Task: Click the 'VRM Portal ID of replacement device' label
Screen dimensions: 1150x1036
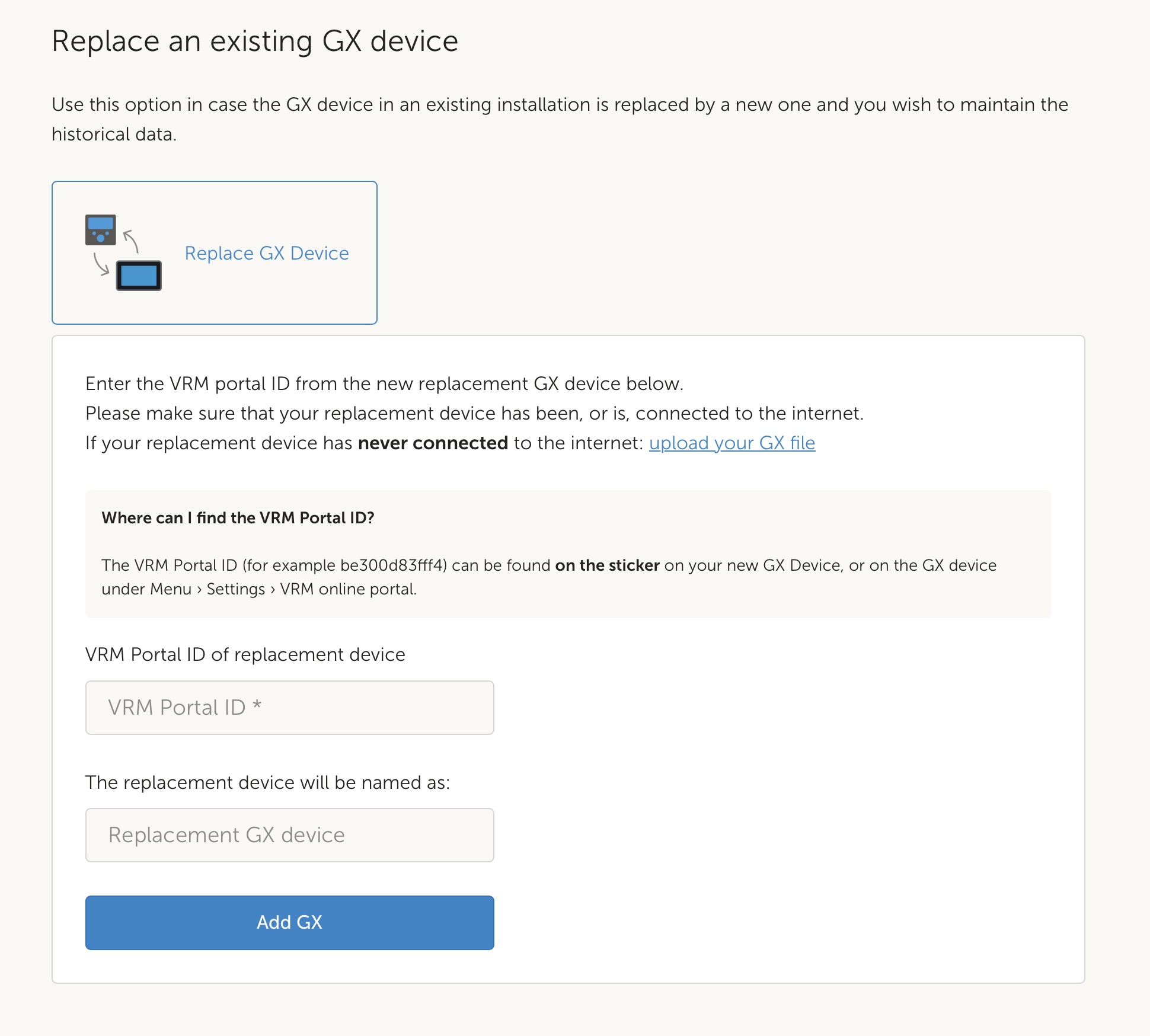Action: [x=245, y=654]
